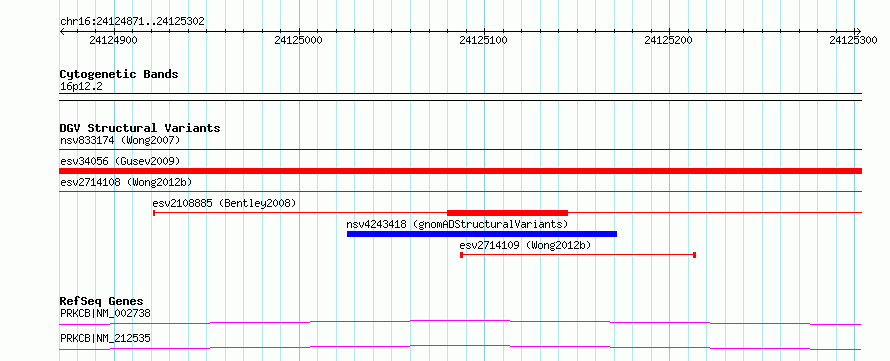Open the RefSeq Genes track title
Image resolution: width=890 pixels, height=361 pixels.
click(x=102, y=301)
